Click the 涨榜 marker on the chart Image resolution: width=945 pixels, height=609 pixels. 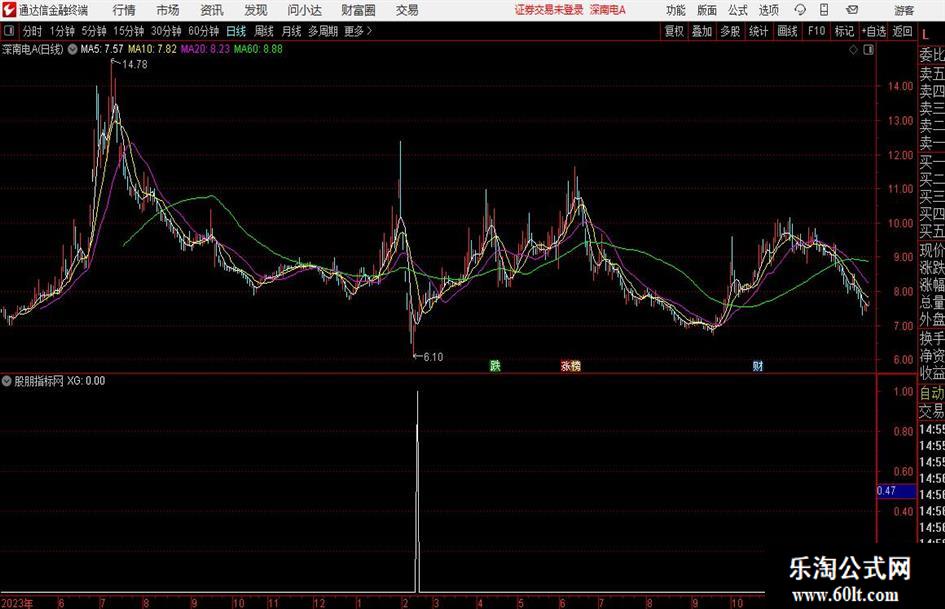(571, 366)
